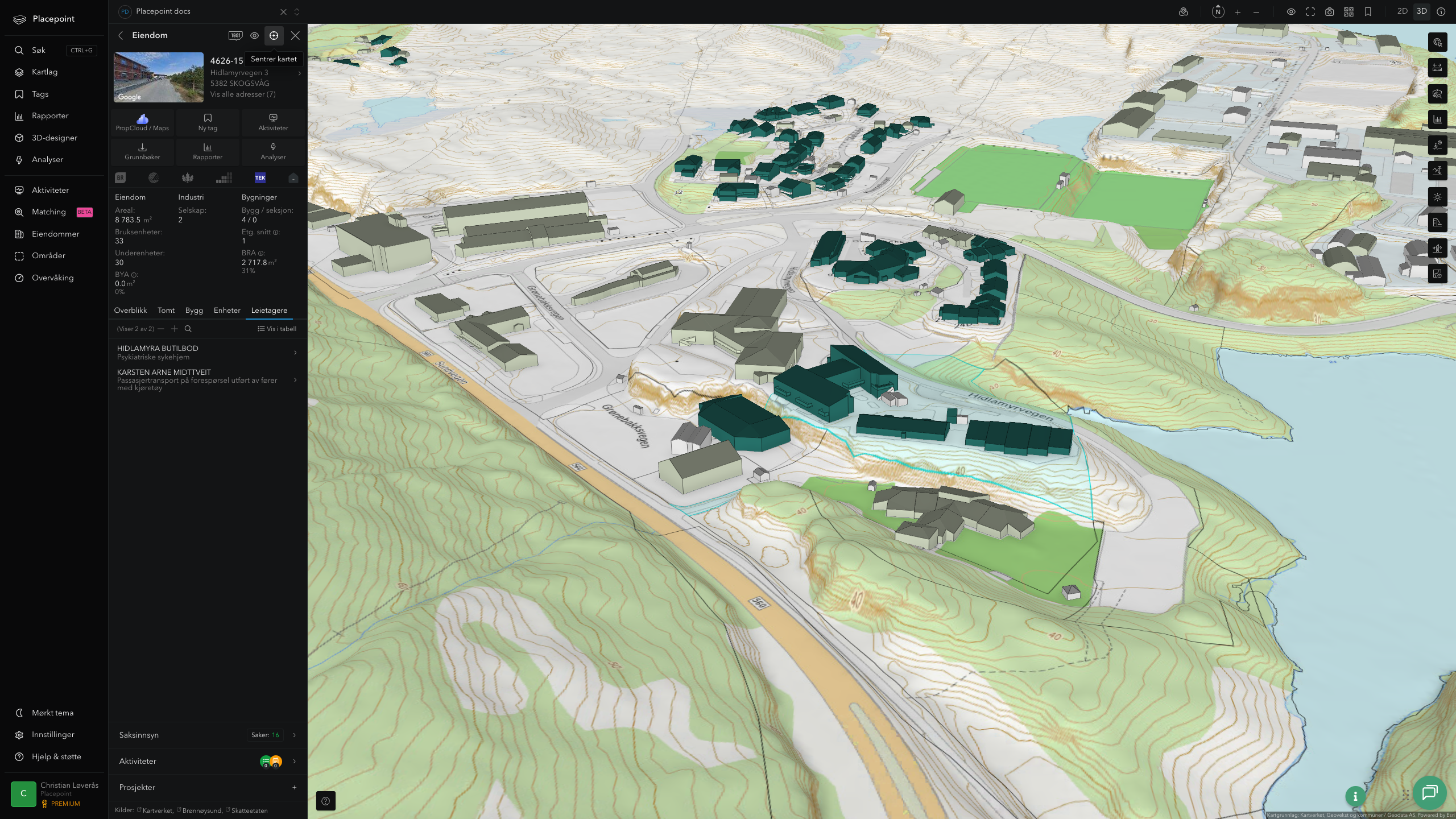1456x819 pixels.
Task: Zoom in the map with plus icon
Action: click(1238, 11)
